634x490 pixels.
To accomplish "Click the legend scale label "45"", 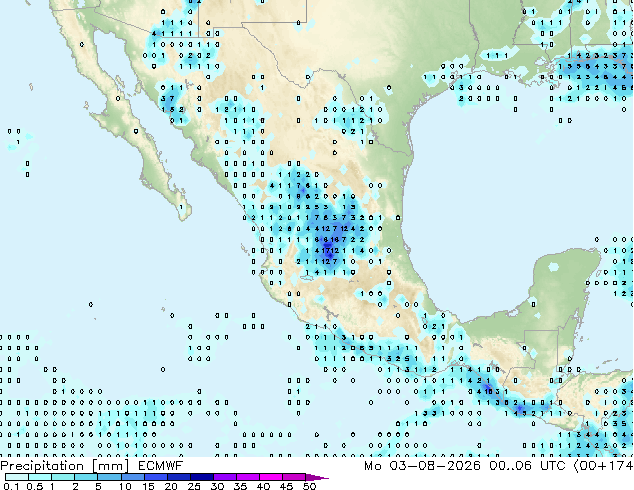I will (286, 486).
